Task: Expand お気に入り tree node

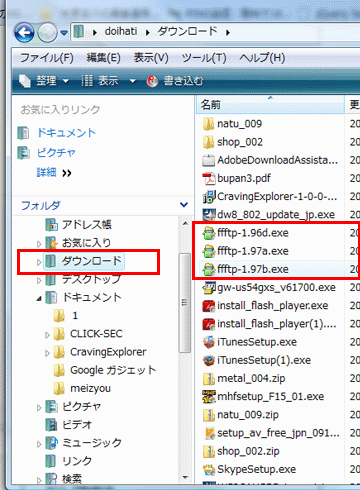Action: coord(39,244)
